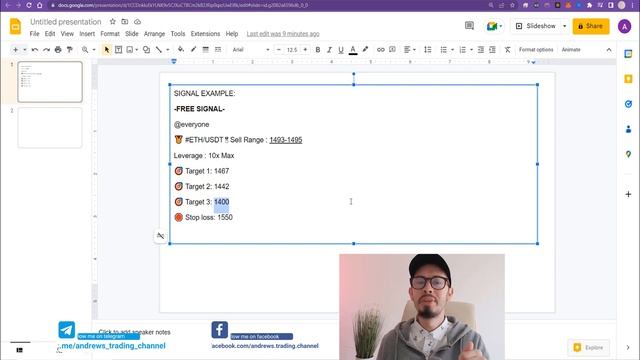Open the text color picker
The image size is (640, 360).
tap(353, 50)
